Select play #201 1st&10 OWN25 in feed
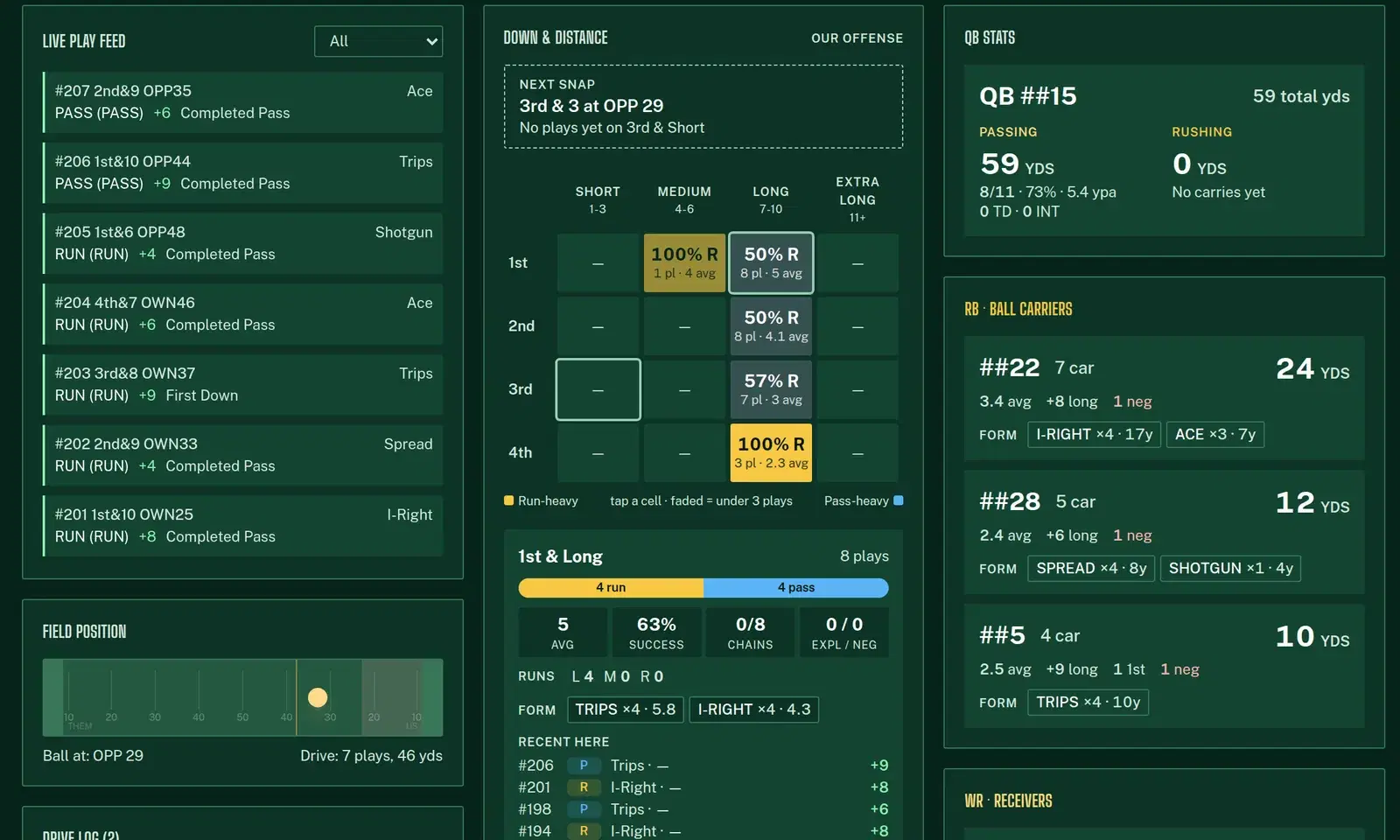The width and height of the screenshot is (1400, 840). [x=243, y=526]
